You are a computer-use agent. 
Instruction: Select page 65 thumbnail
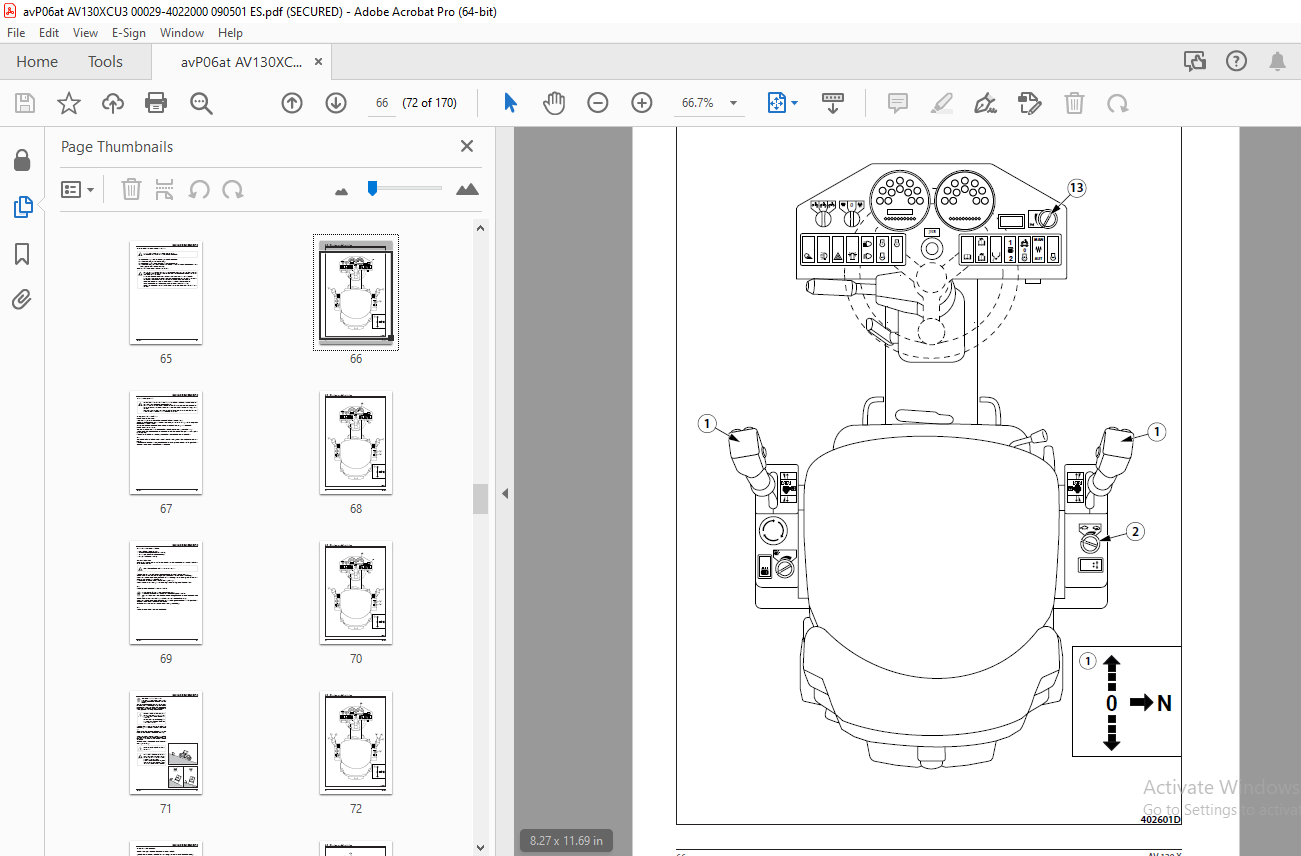pos(166,292)
